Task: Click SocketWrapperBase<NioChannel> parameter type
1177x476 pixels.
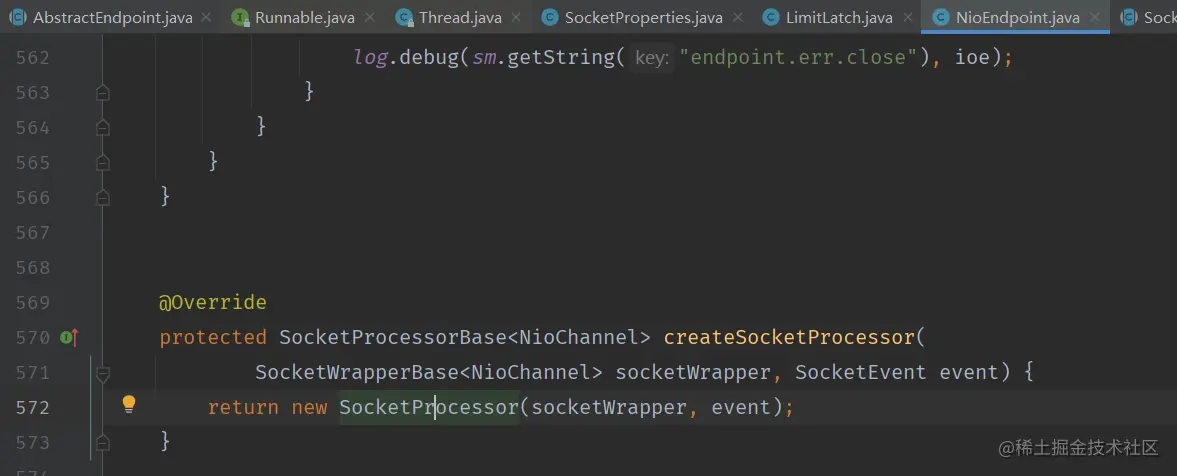Action: pos(429,372)
